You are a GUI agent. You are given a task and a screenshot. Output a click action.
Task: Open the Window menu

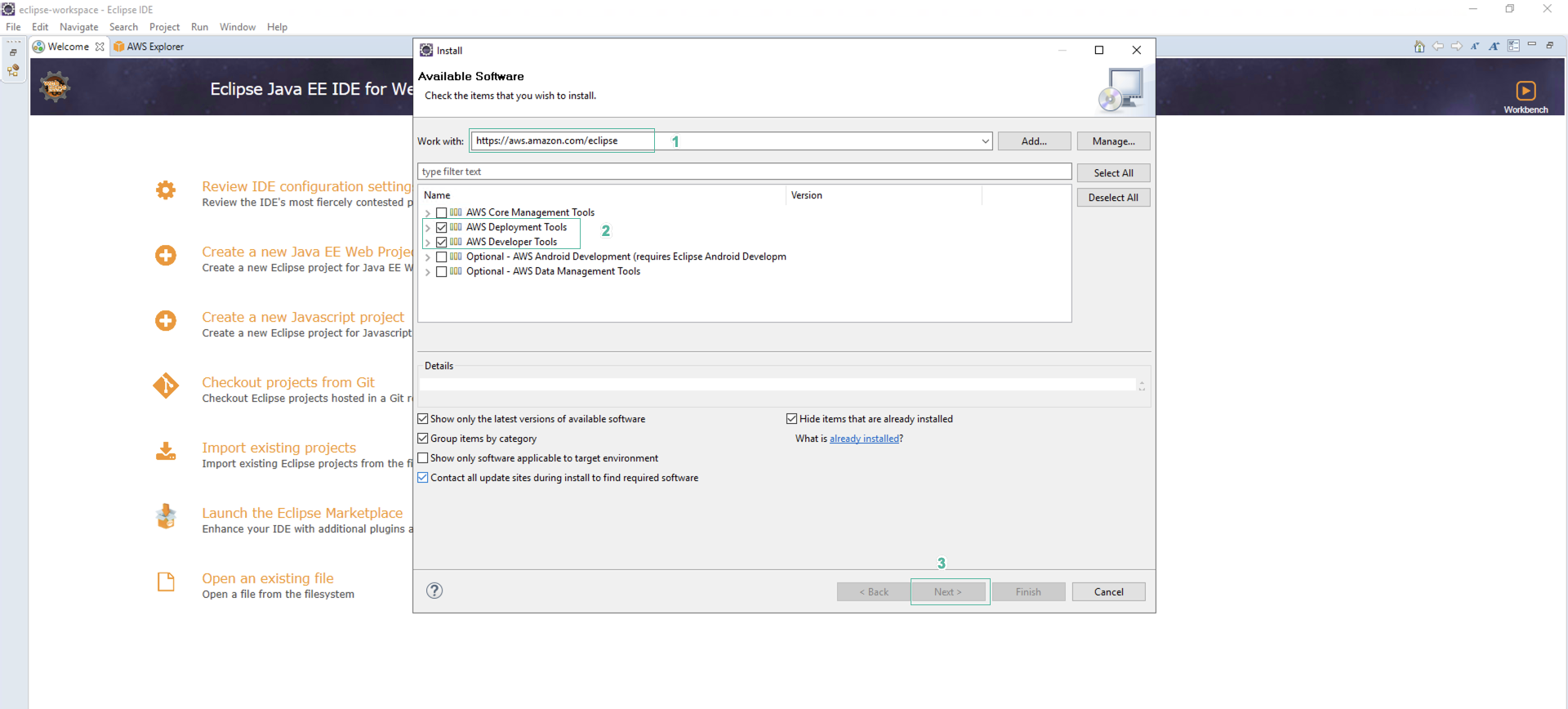click(238, 27)
